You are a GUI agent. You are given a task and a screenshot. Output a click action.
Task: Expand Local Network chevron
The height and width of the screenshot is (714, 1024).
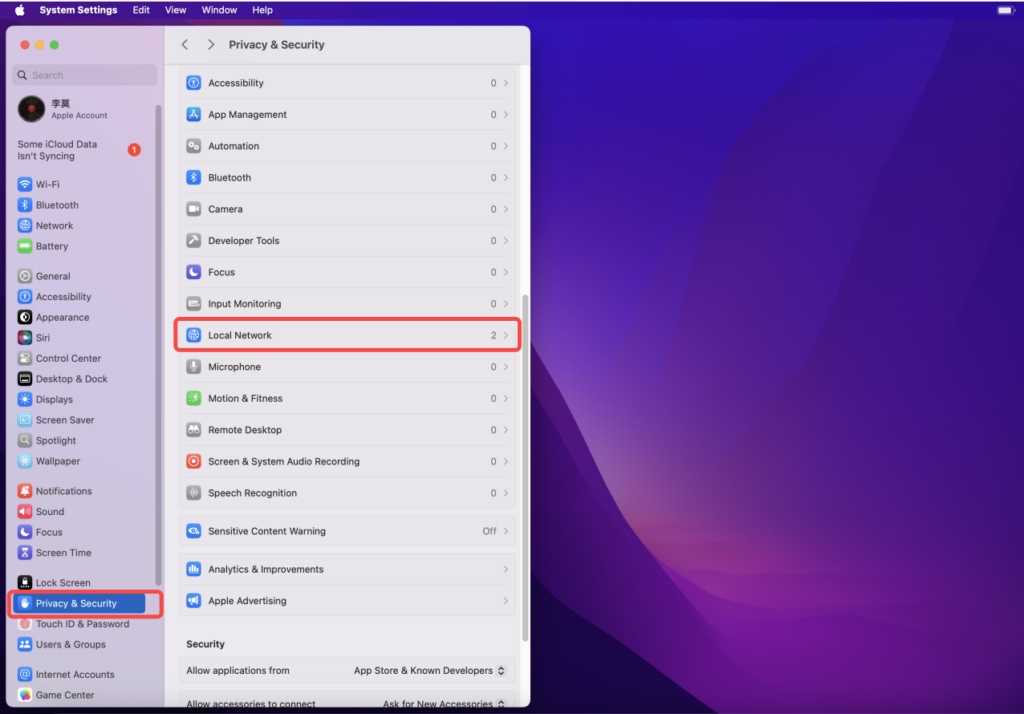pyautogui.click(x=505, y=335)
